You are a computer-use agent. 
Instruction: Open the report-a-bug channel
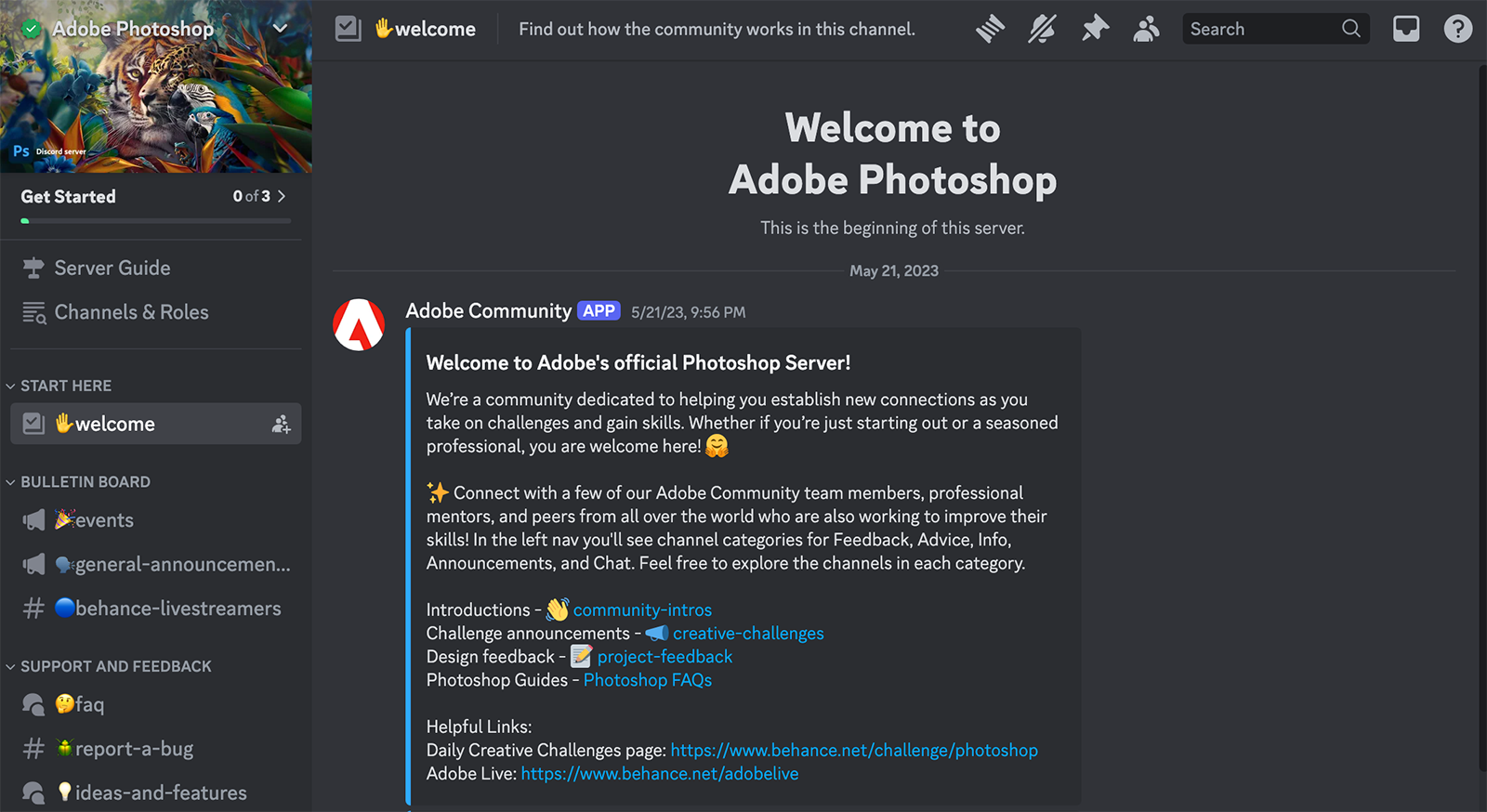[x=155, y=749]
